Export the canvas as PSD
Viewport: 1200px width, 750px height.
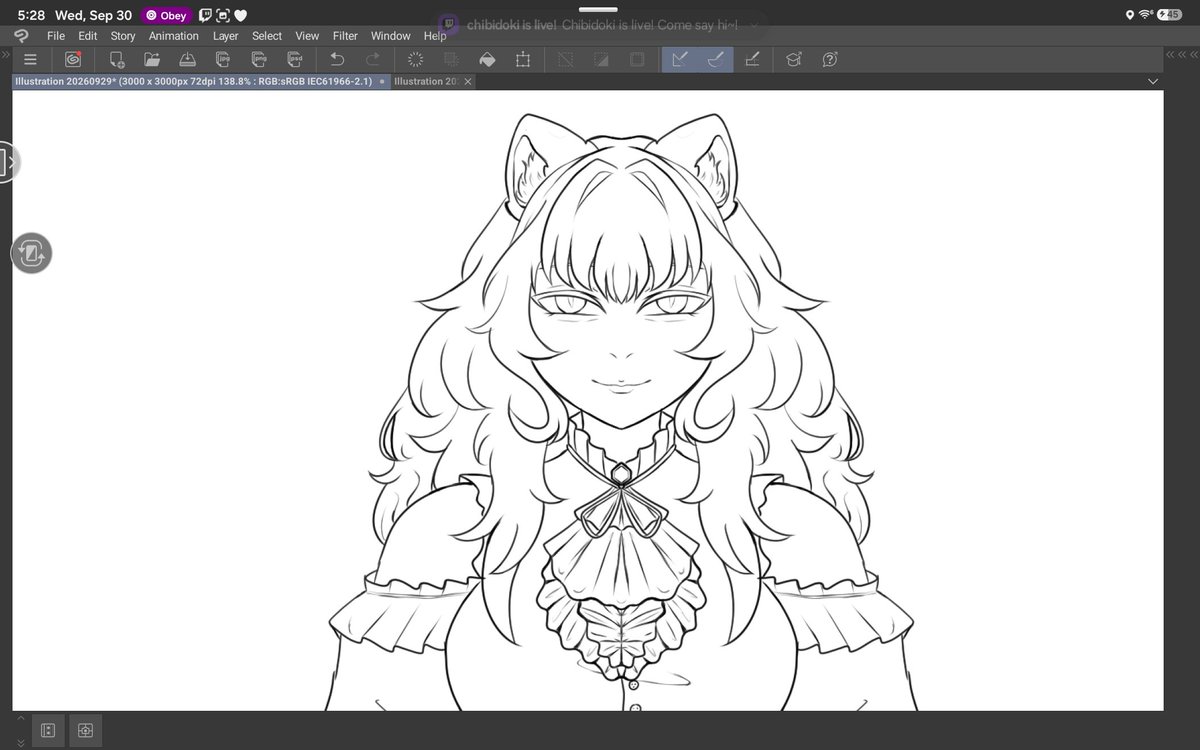(296, 59)
